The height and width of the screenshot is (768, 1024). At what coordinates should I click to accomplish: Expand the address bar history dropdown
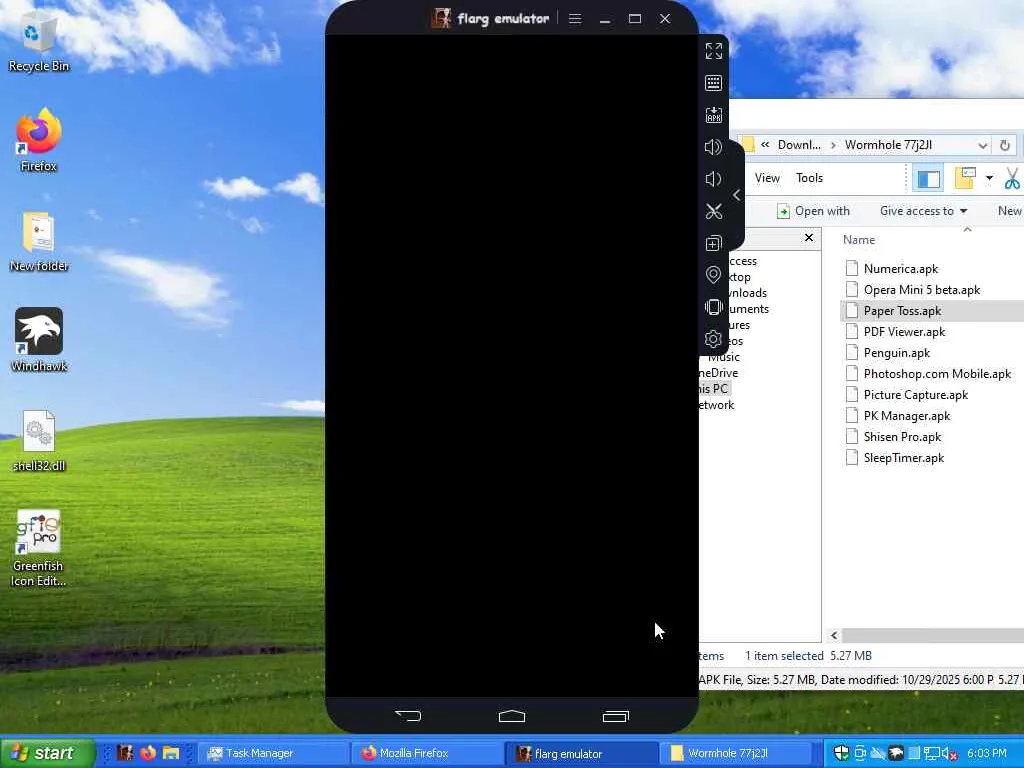pos(982,145)
